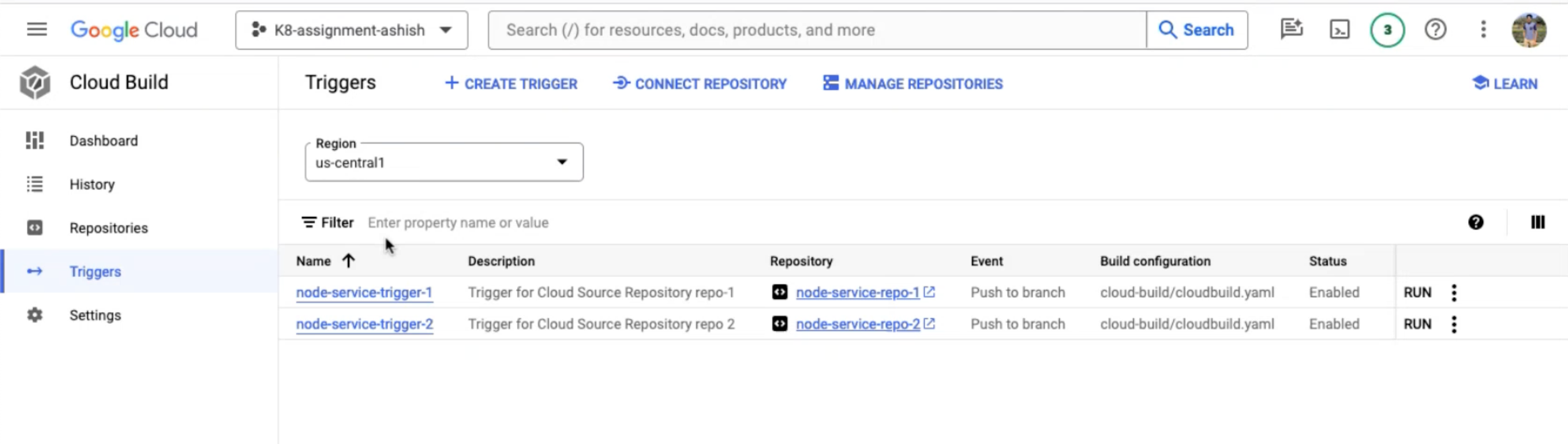The image size is (1568, 444).
Task: Click cloudbuild.yaml cell for trigger-2 row
Action: point(1186,324)
